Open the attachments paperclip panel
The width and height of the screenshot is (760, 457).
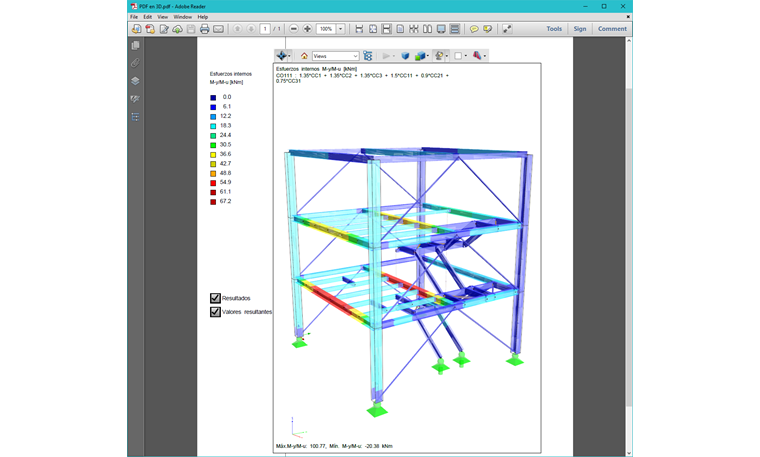click(x=135, y=63)
